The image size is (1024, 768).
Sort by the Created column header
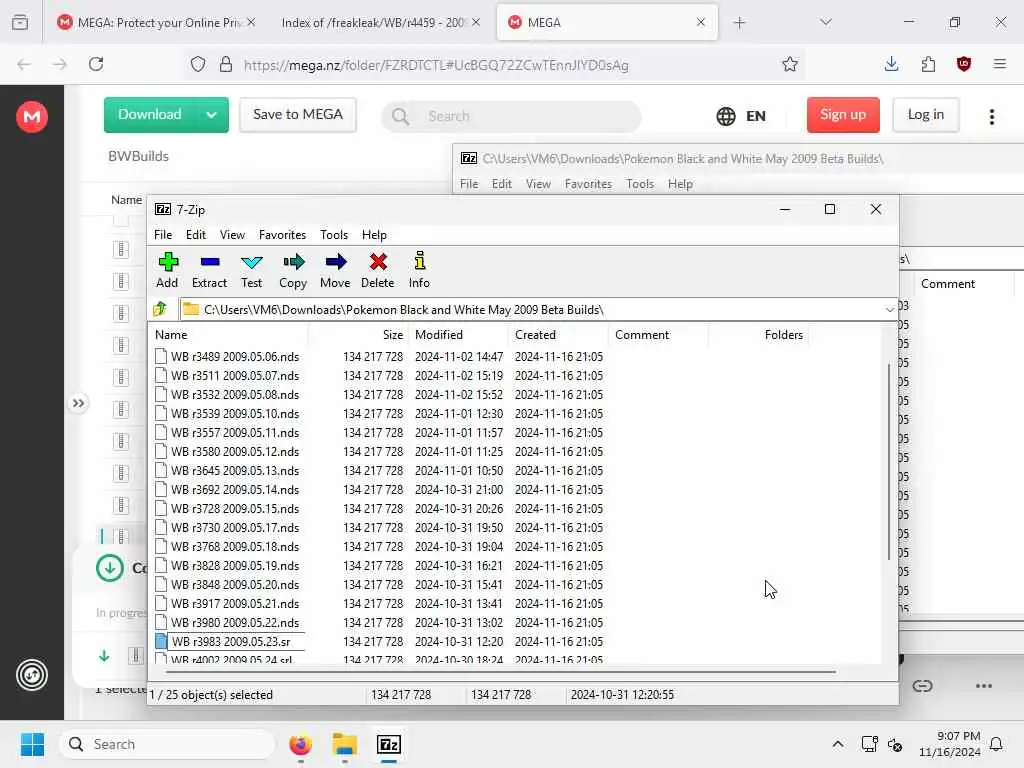558,334
